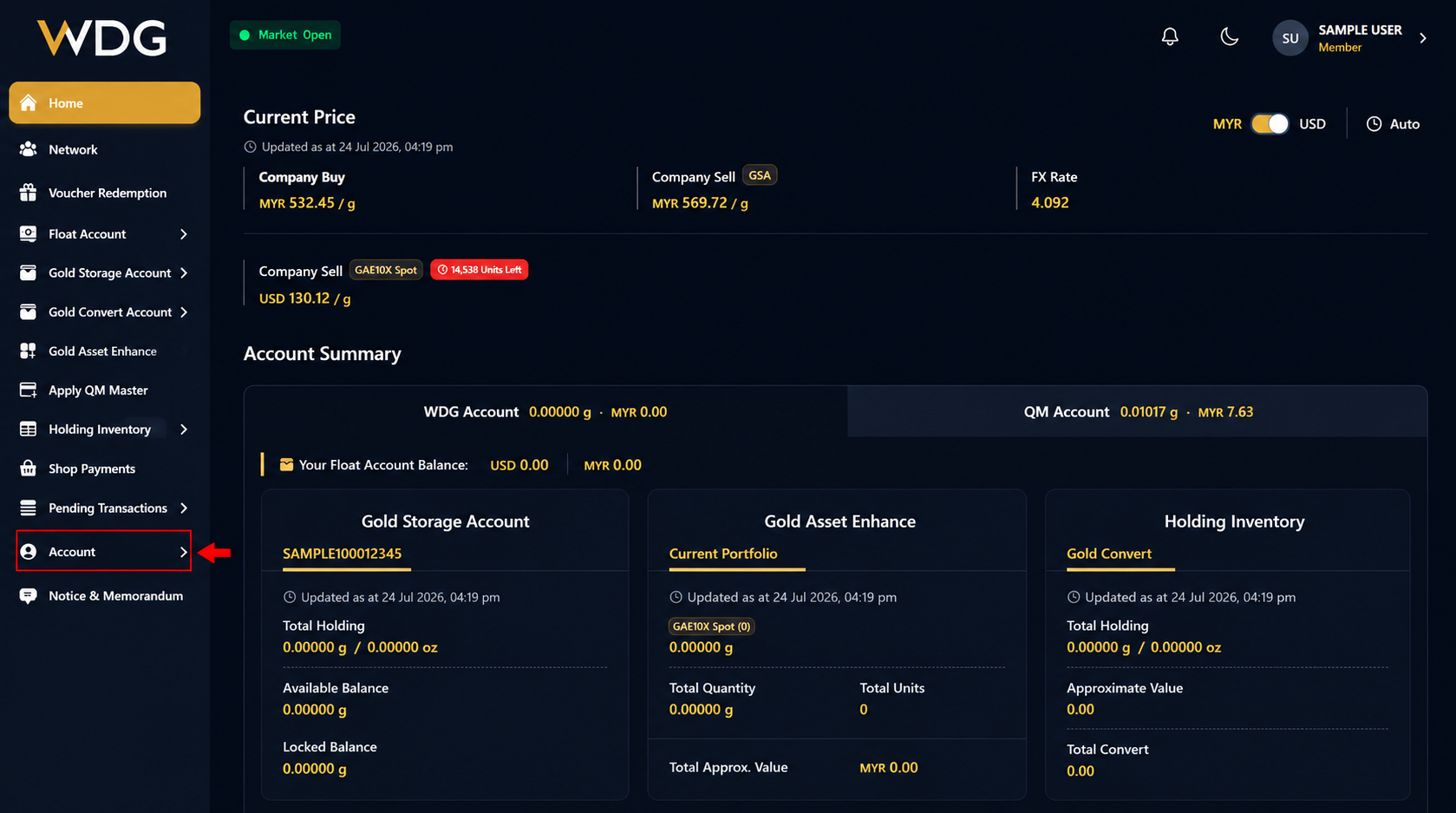The height and width of the screenshot is (813, 1456).
Task: Click the Auto refresh label
Action: tap(1405, 124)
